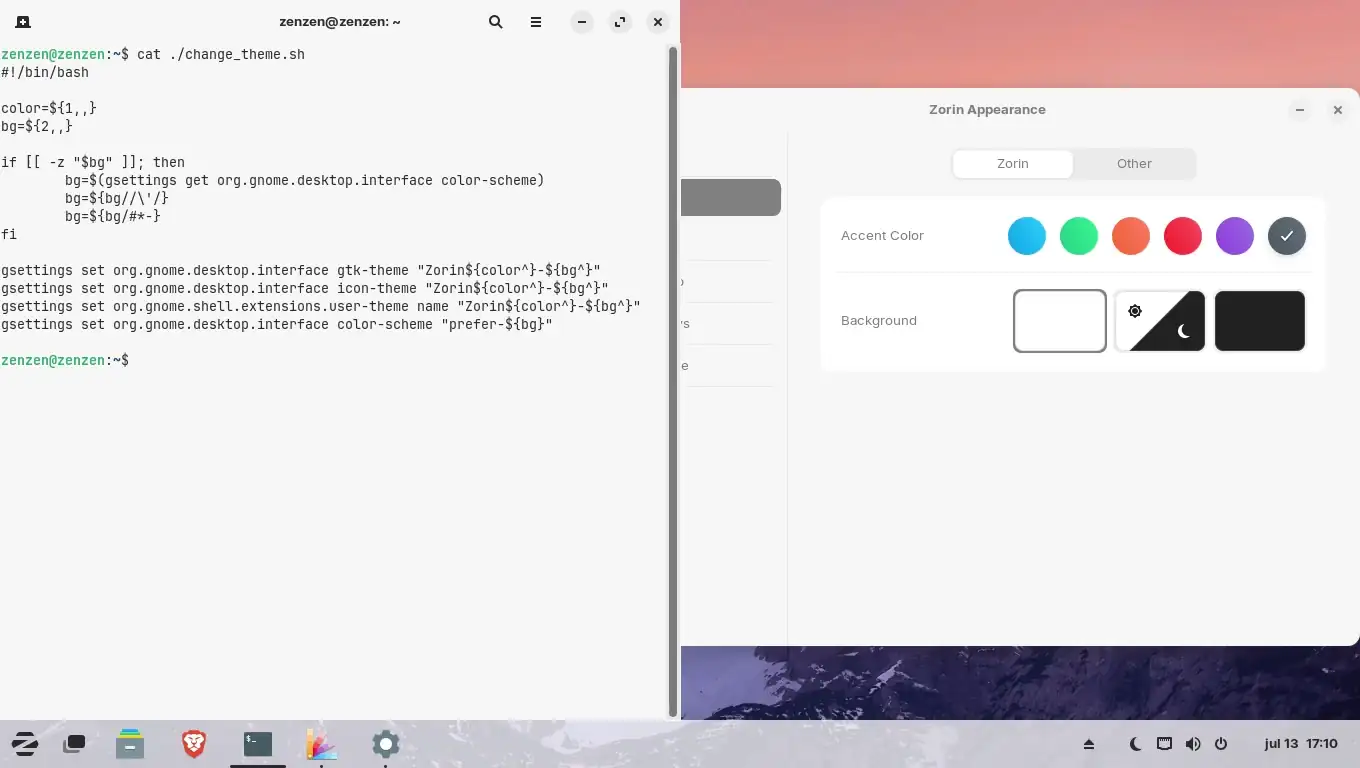Click the terminal vertical scrollbar
Image resolution: width=1360 pixels, height=768 pixels.
click(673, 380)
